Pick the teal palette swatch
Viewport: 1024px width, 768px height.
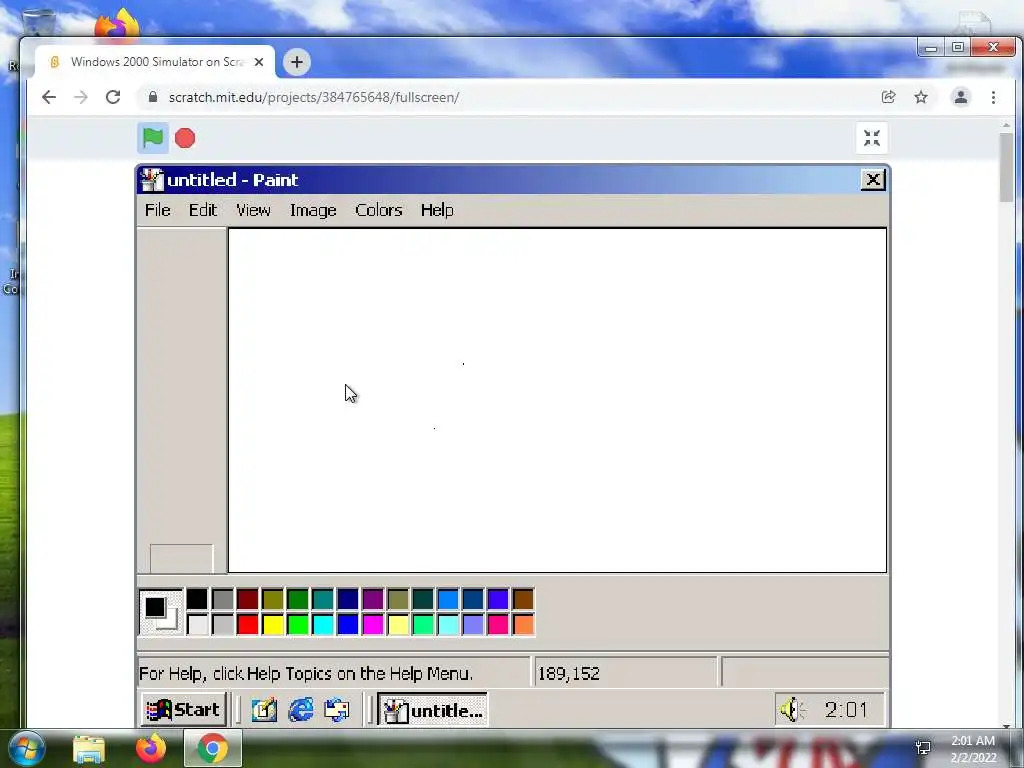coord(323,599)
